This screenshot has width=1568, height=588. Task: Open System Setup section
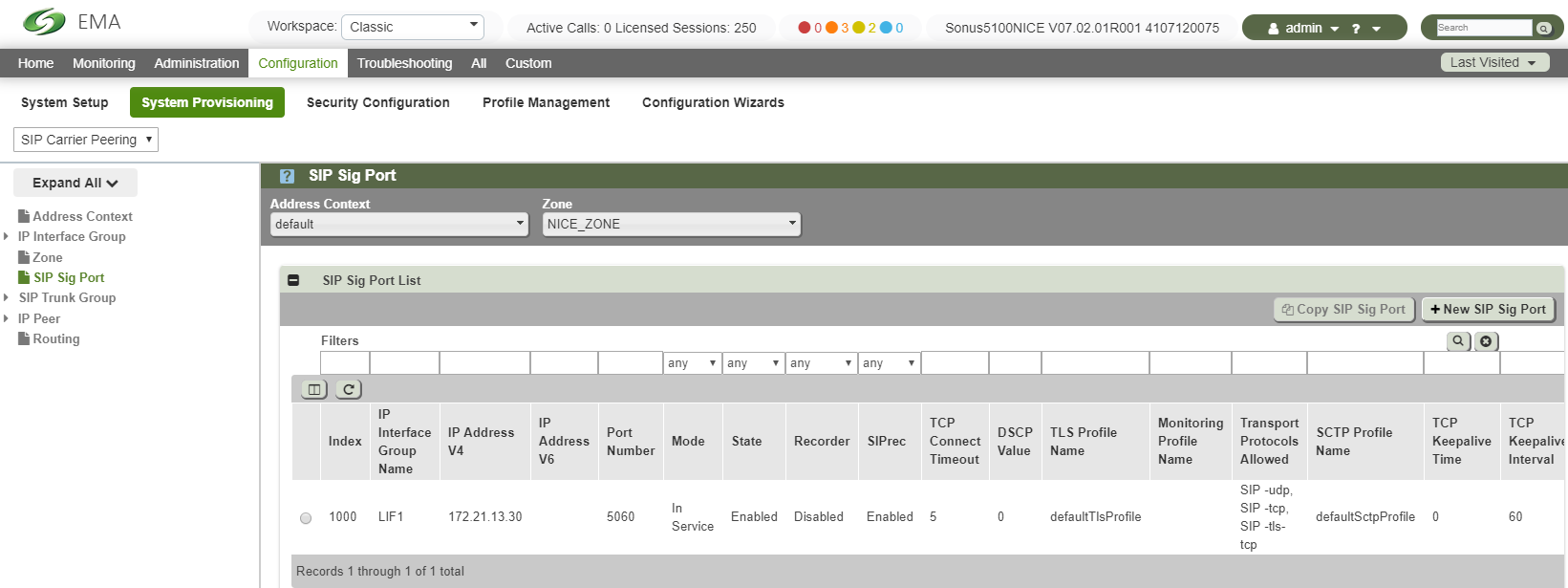tap(65, 102)
